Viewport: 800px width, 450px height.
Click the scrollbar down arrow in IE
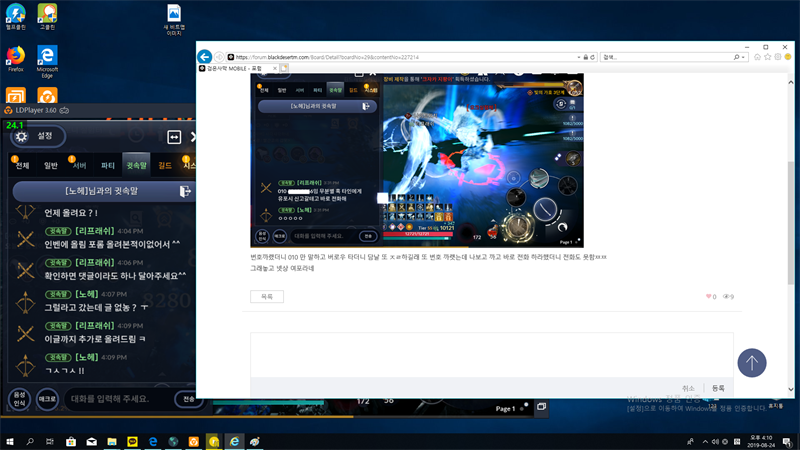791,389
